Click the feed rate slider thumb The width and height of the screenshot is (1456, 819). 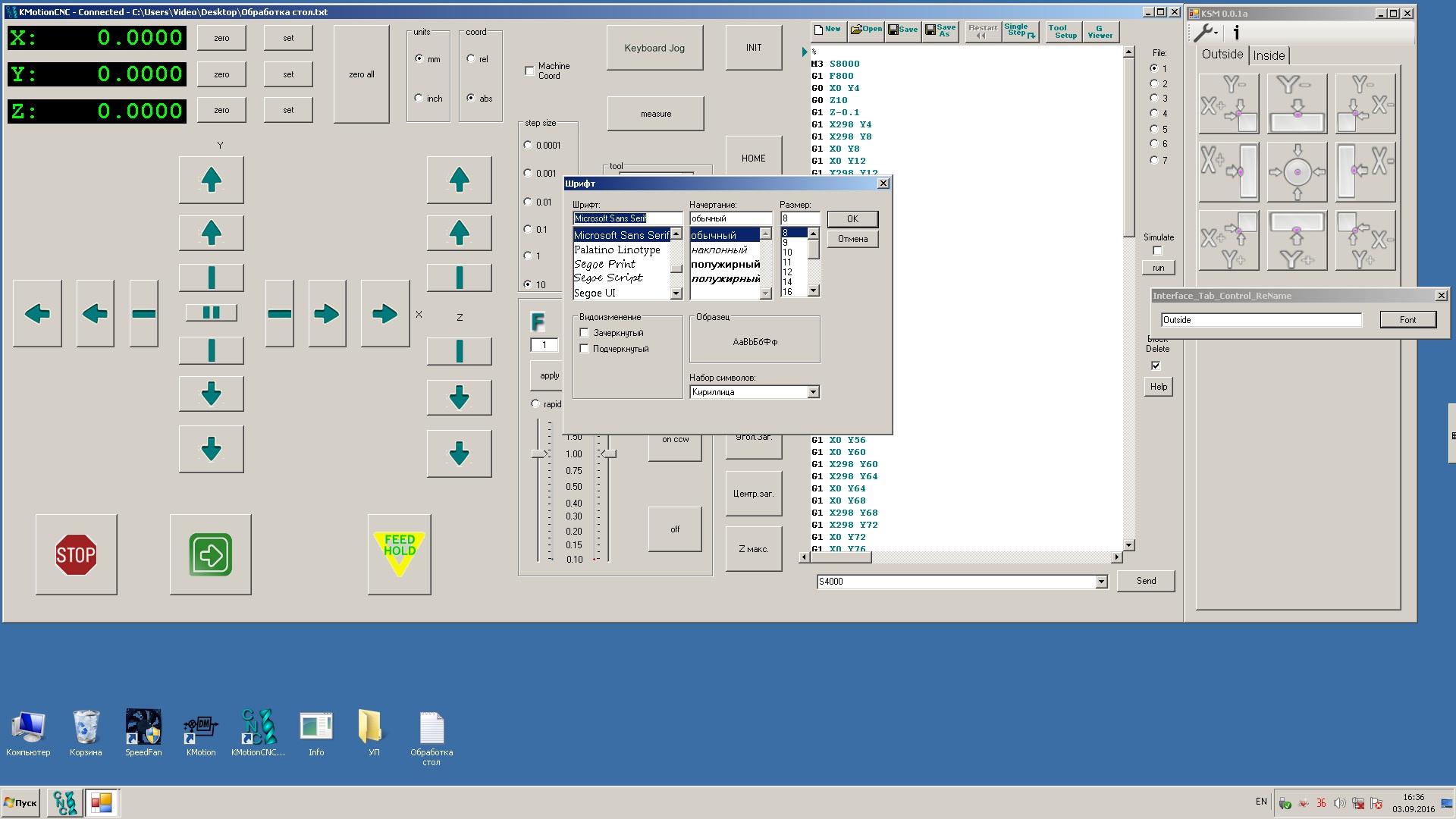(538, 453)
